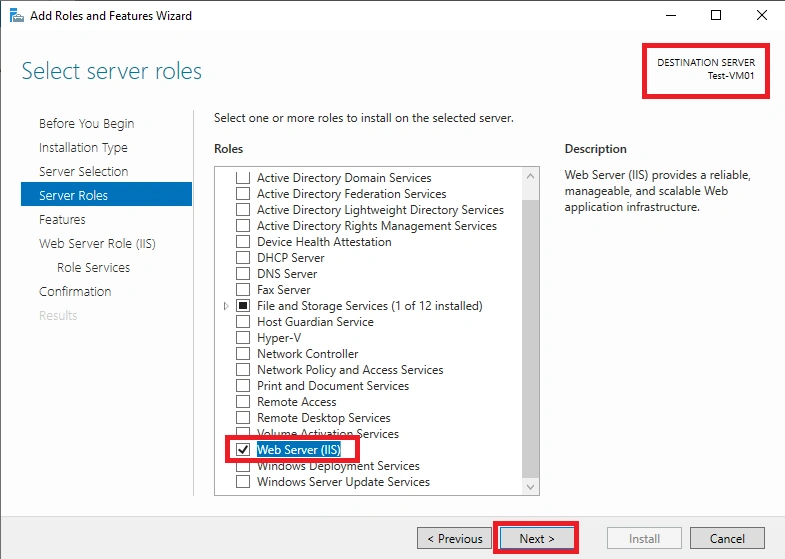Check Network Policy and Access Services
785x559 pixels.
pos(243,370)
